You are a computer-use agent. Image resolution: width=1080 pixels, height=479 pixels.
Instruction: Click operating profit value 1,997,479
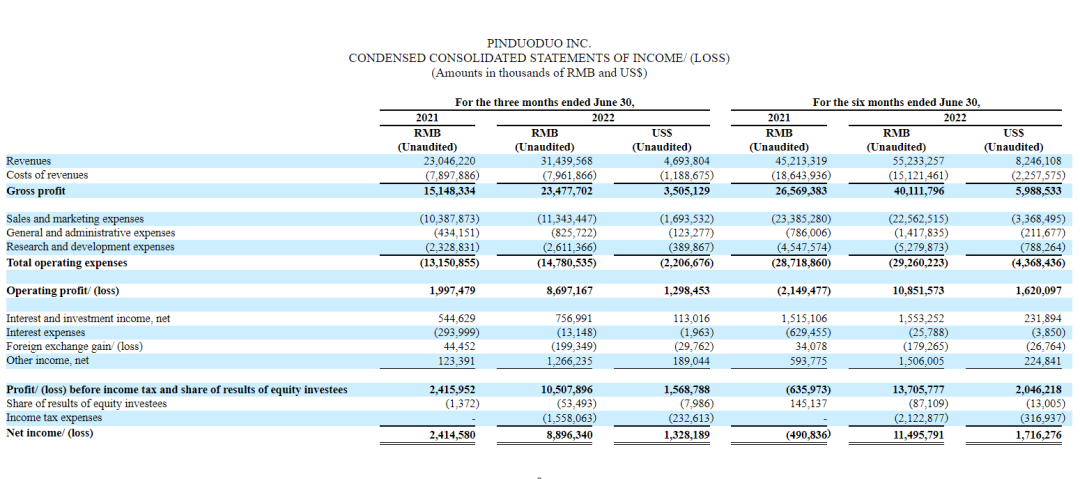pos(452,291)
